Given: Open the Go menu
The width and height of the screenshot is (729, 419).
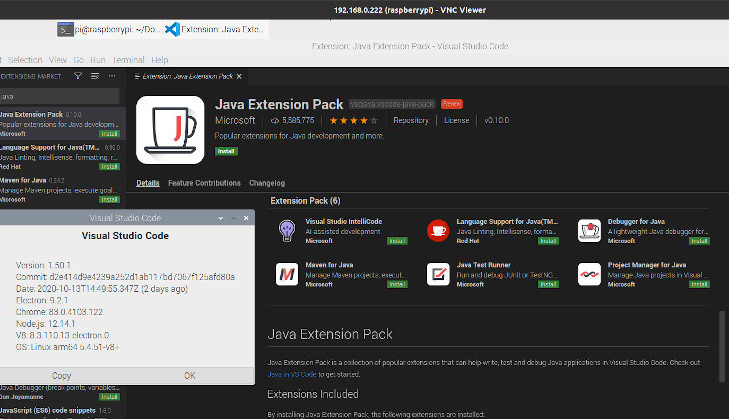Looking at the screenshot, I should [78, 60].
